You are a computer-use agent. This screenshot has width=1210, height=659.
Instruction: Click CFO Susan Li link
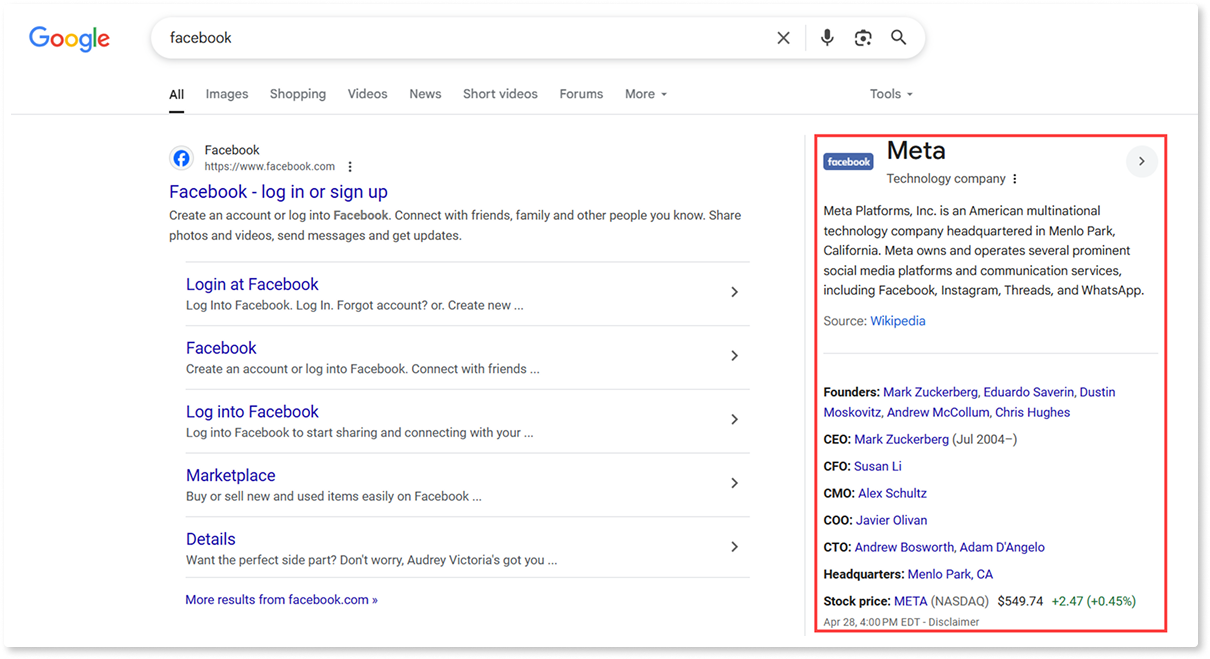[x=880, y=466]
